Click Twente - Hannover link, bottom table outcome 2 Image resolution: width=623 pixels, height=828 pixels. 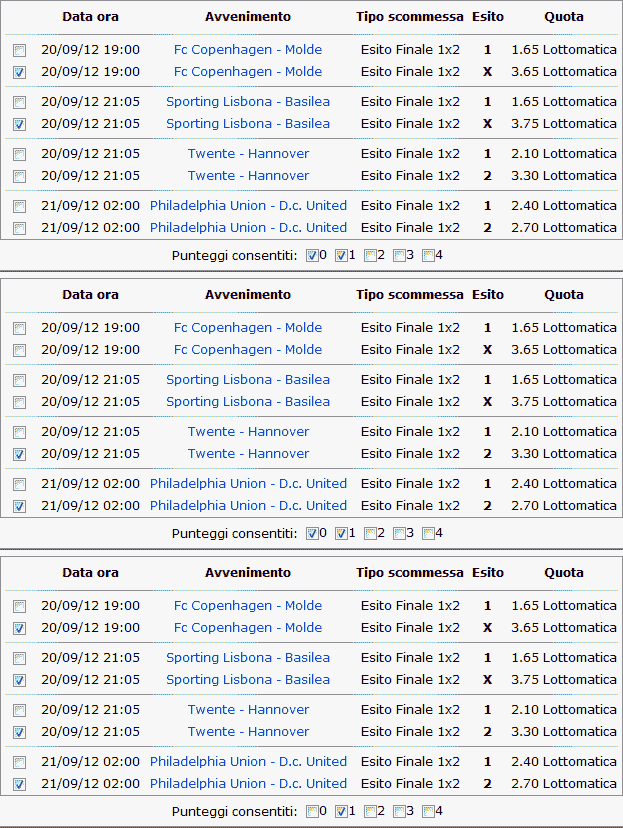coord(248,732)
